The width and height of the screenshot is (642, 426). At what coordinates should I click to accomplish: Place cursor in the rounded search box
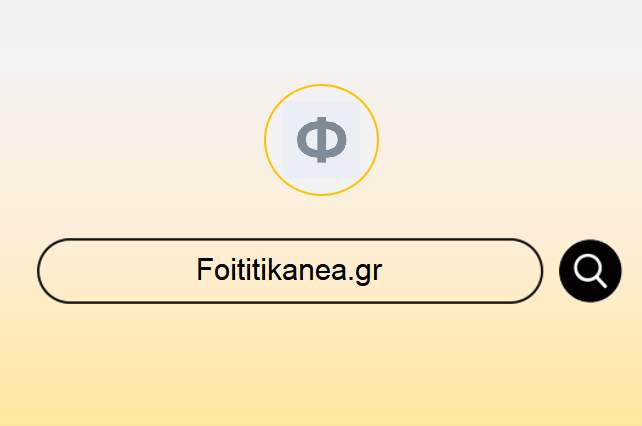[290, 271]
